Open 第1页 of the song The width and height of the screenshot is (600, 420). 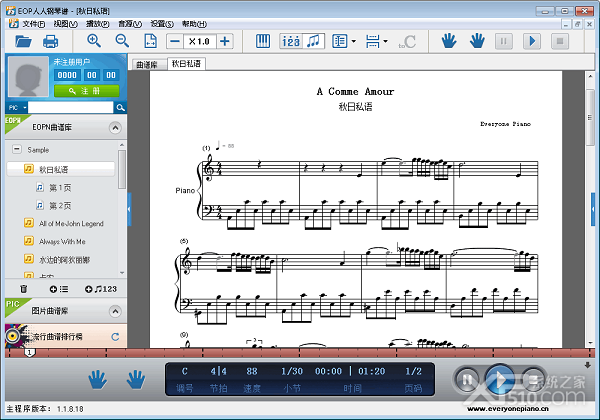point(60,187)
